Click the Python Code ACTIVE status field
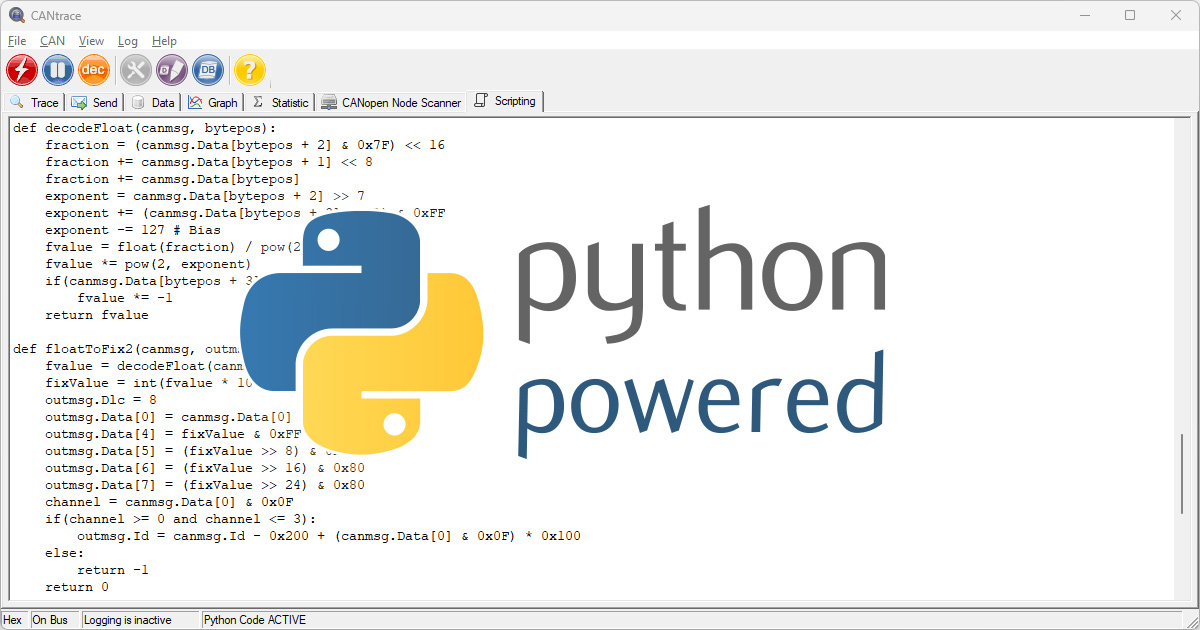The width and height of the screenshot is (1200, 630). [x=252, y=619]
